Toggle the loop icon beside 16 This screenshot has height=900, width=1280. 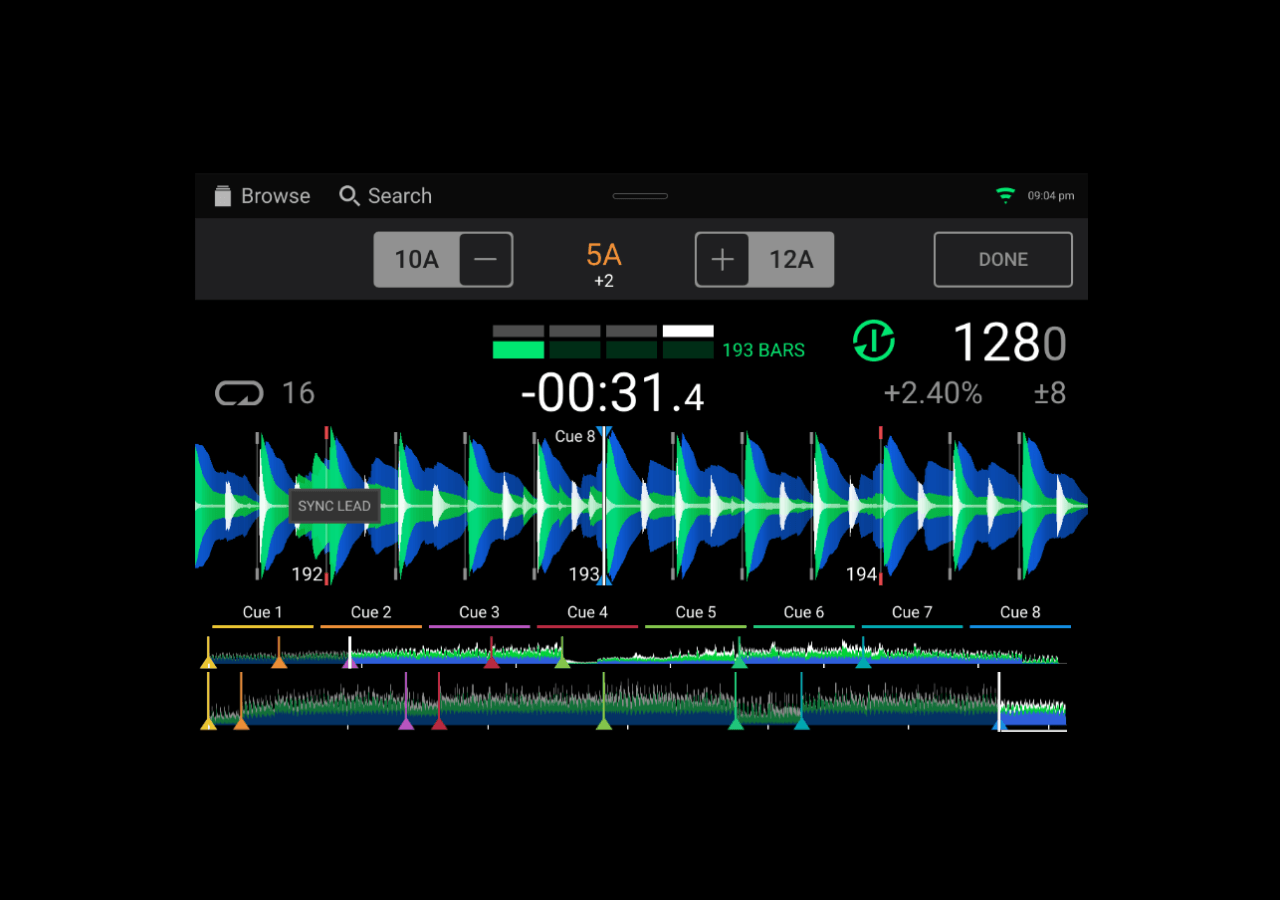(x=239, y=393)
